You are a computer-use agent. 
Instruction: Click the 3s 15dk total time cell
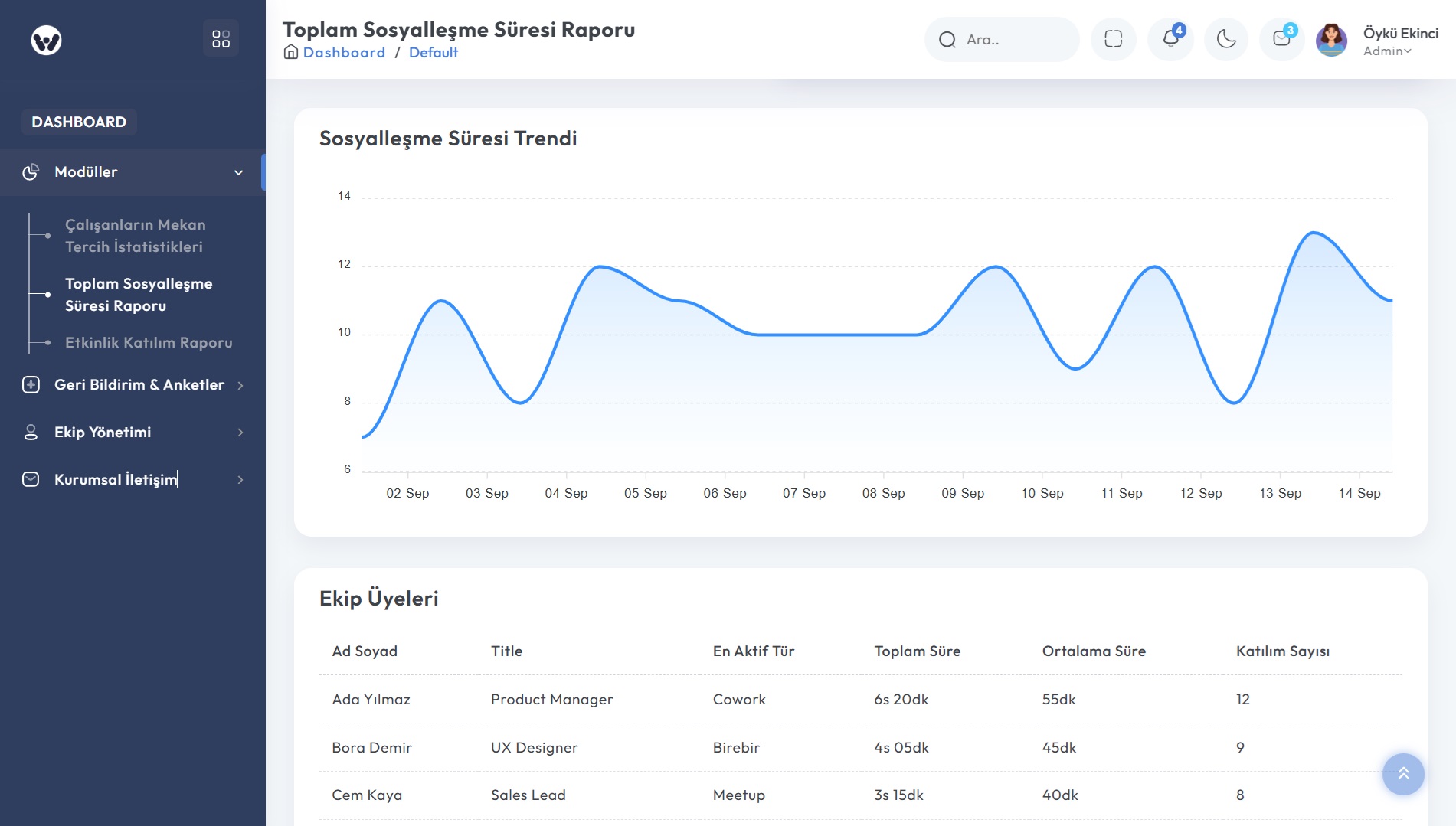point(898,795)
